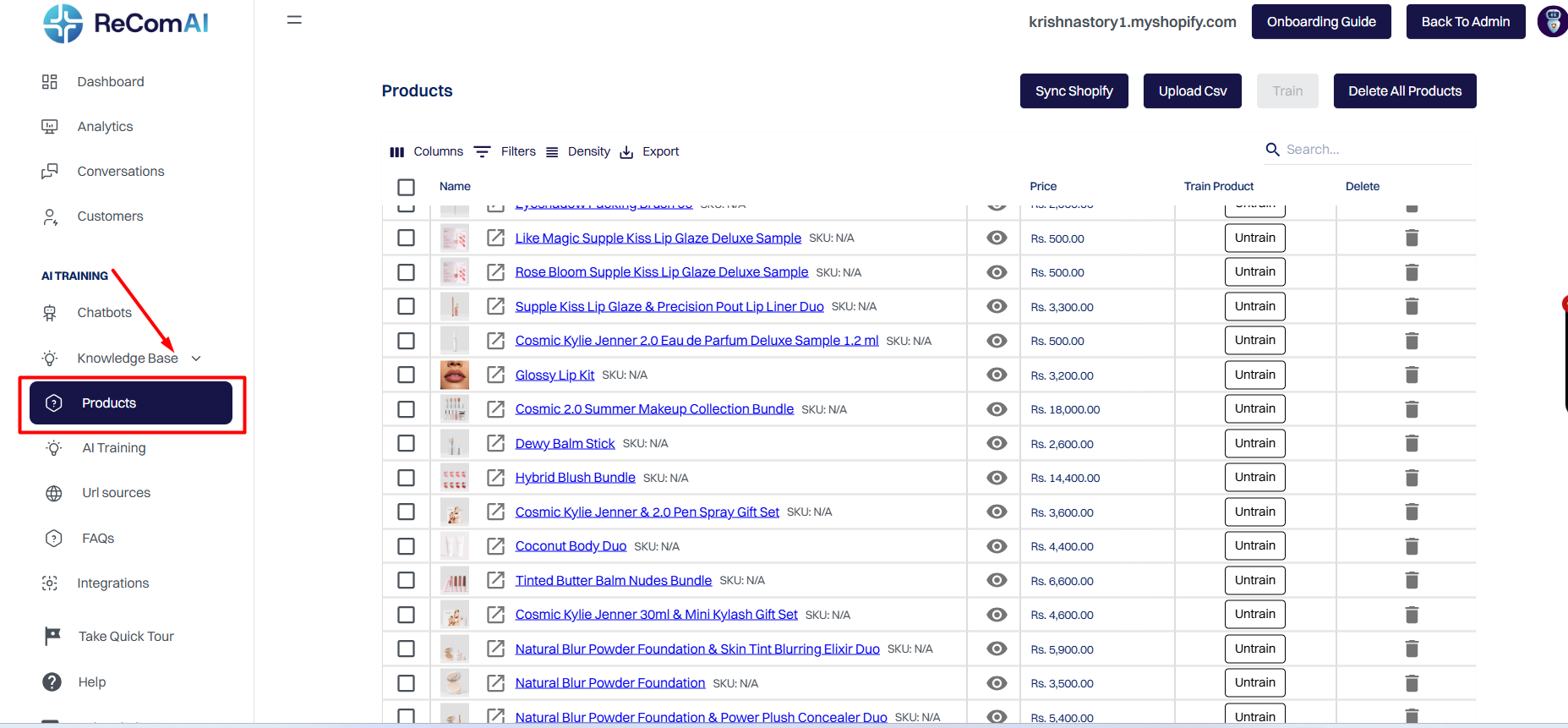Open the Filters panel
This screenshot has width=1568, height=728.
(x=505, y=151)
